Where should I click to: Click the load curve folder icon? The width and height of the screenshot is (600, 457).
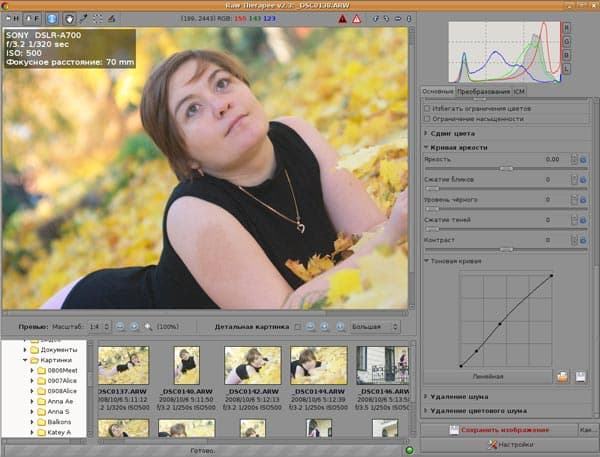pyautogui.click(x=563, y=376)
